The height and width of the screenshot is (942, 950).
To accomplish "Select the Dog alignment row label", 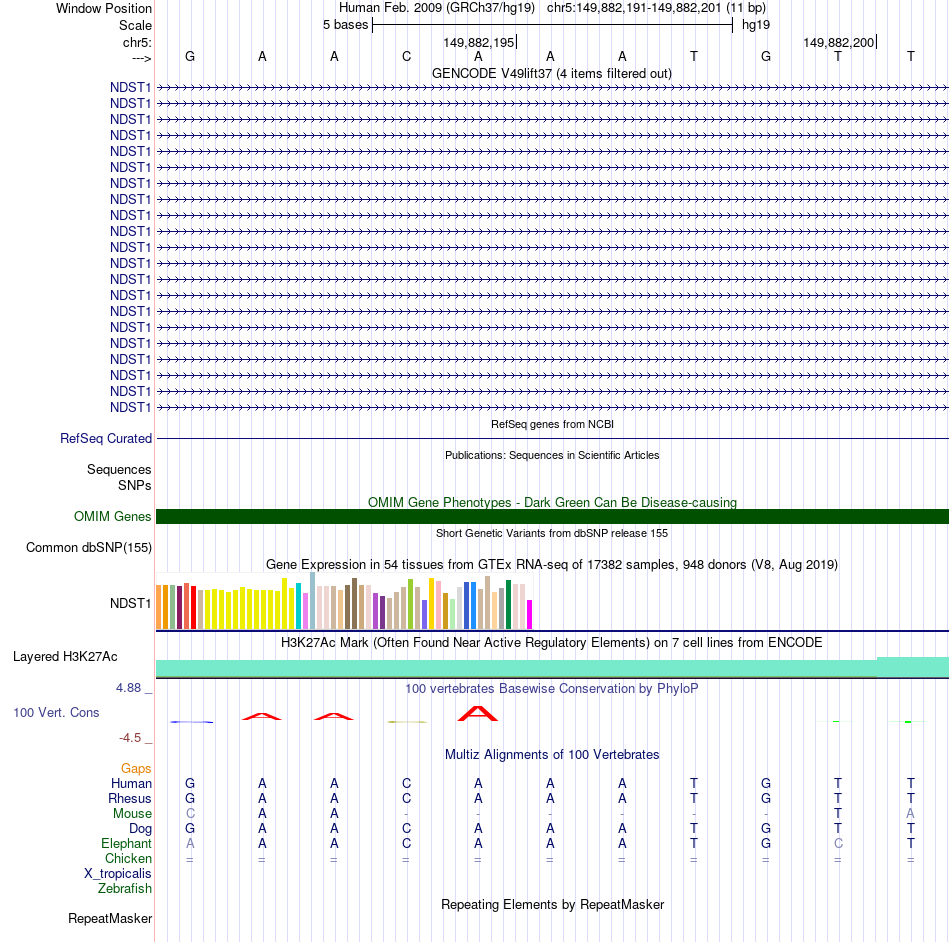I will tap(140, 829).
